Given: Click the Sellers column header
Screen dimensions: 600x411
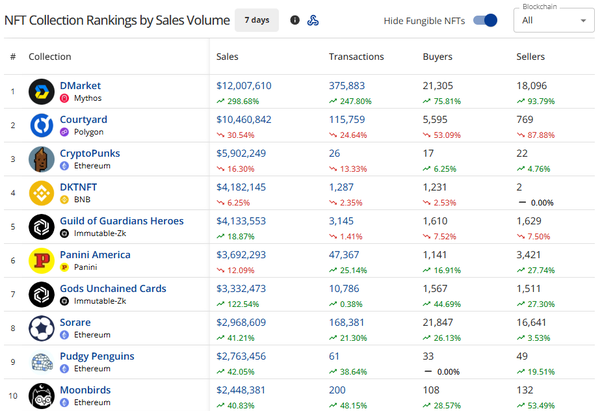Looking at the screenshot, I should point(530,57).
